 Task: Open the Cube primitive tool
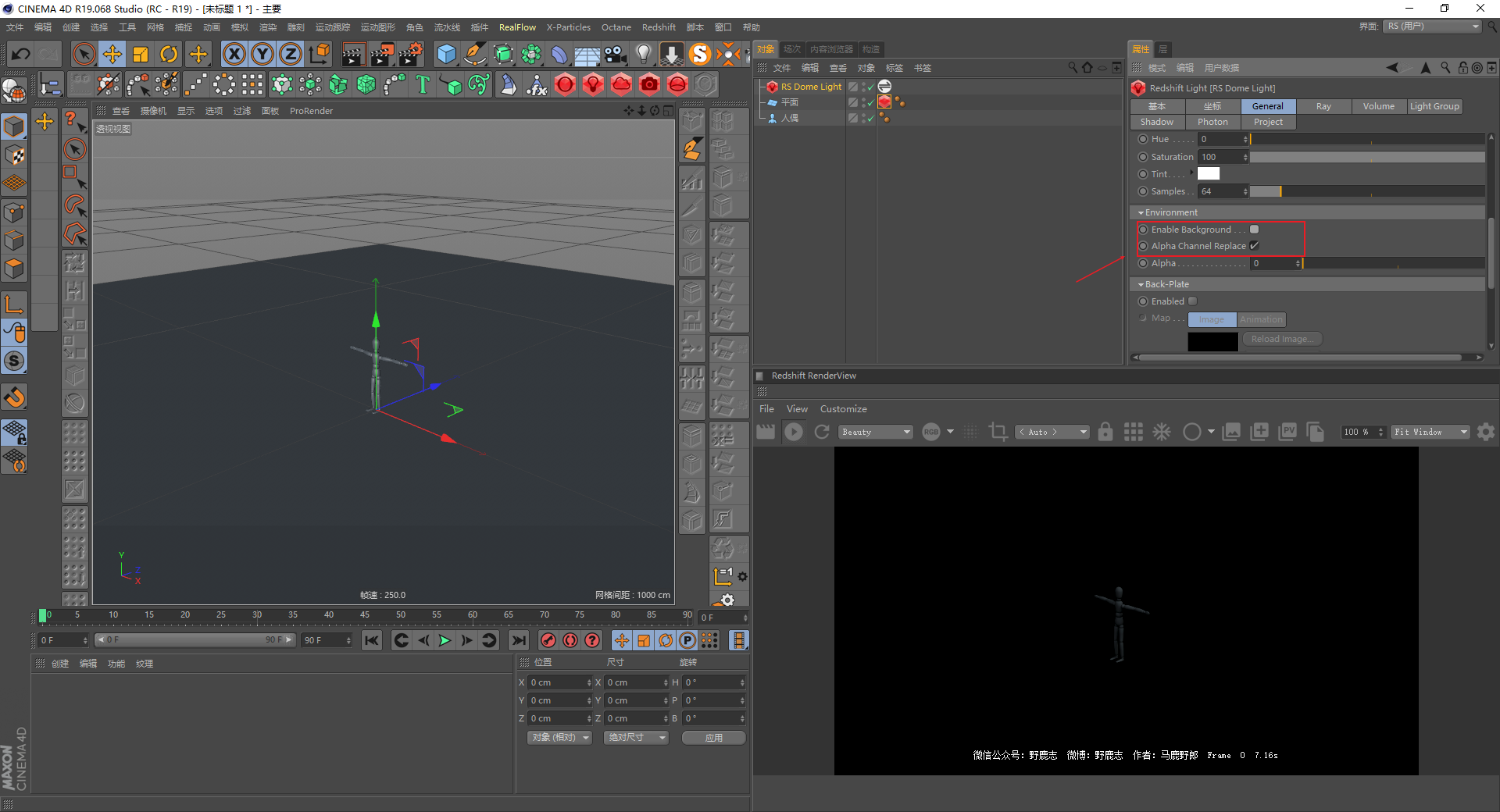tap(446, 54)
